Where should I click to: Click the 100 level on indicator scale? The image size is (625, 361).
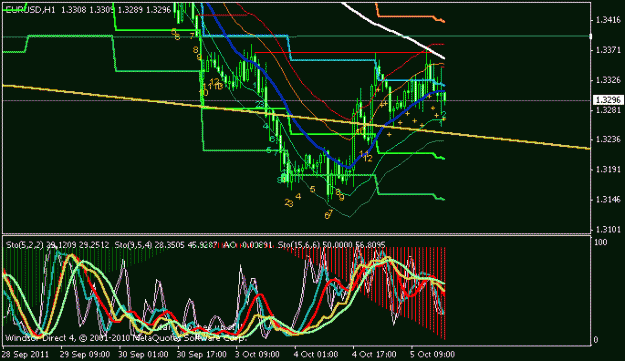(601, 242)
